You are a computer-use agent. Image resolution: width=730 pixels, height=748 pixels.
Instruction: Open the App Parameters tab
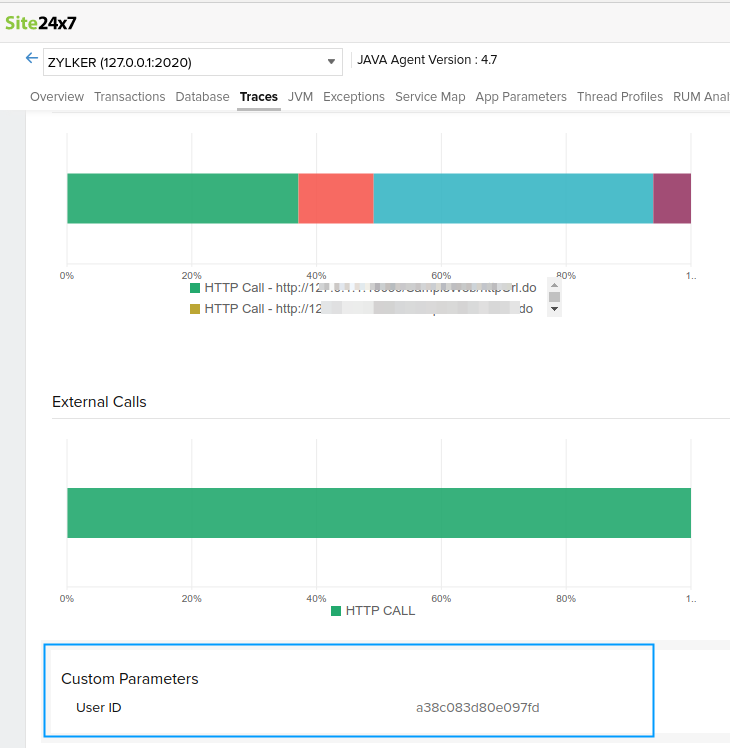[521, 97]
